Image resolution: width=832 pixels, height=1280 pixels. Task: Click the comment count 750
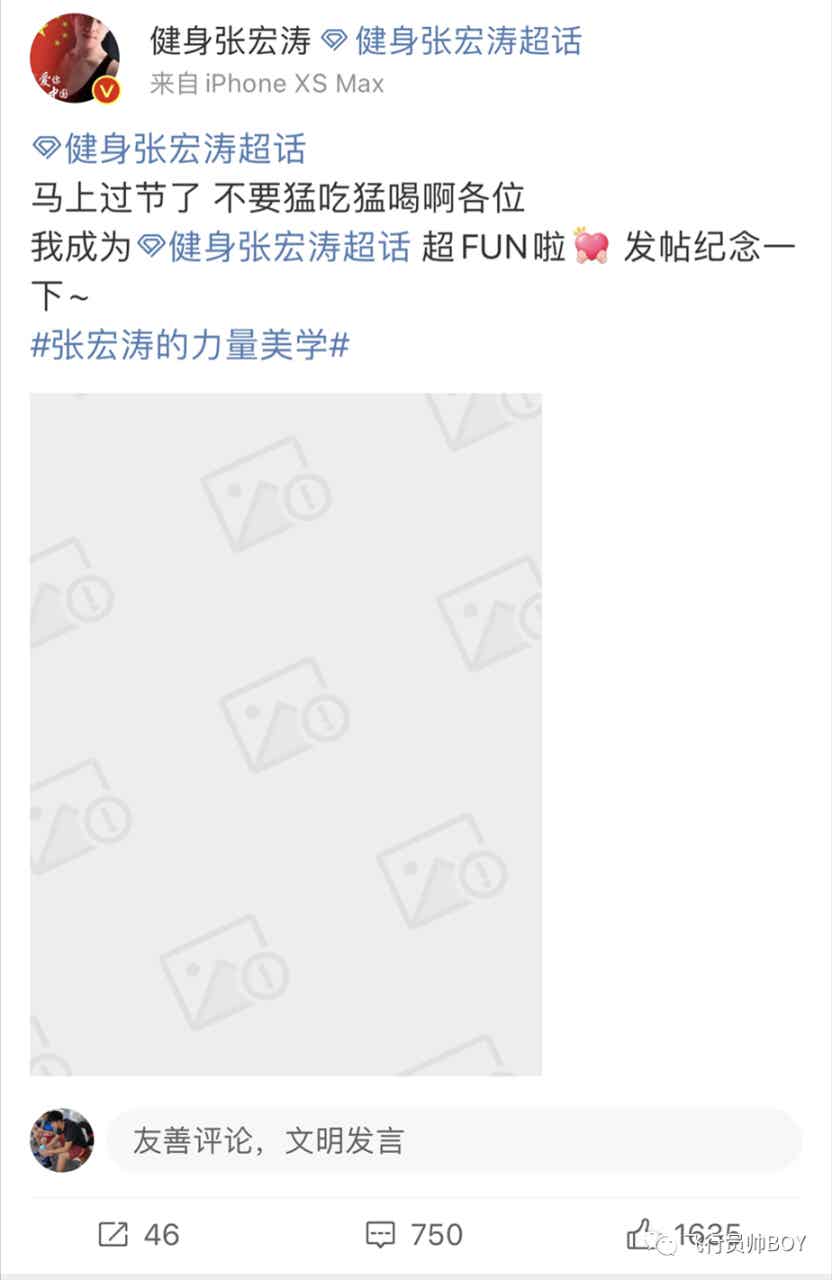(x=437, y=1235)
